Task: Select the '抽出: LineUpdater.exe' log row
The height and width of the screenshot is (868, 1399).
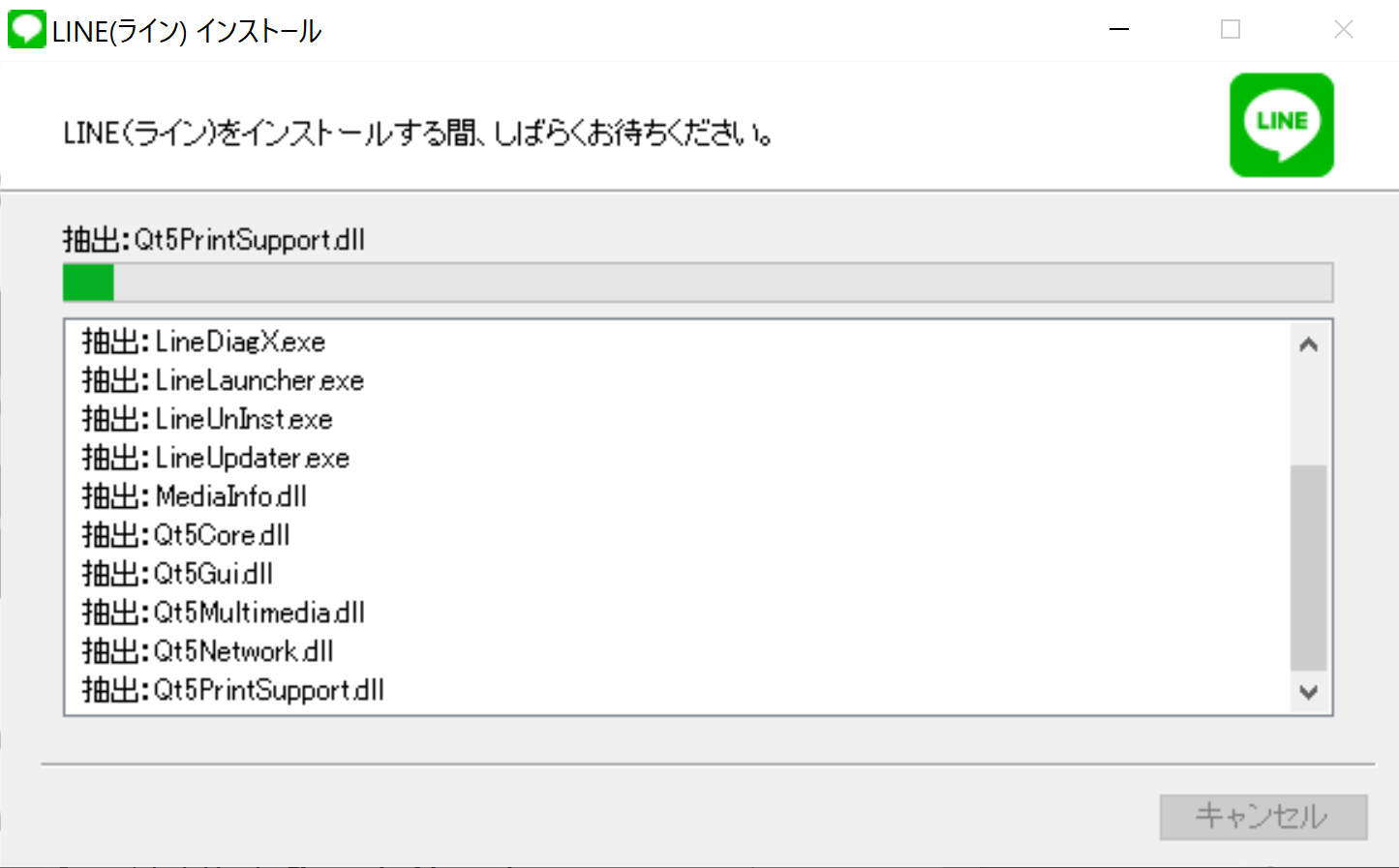Action: pos(677,458)
